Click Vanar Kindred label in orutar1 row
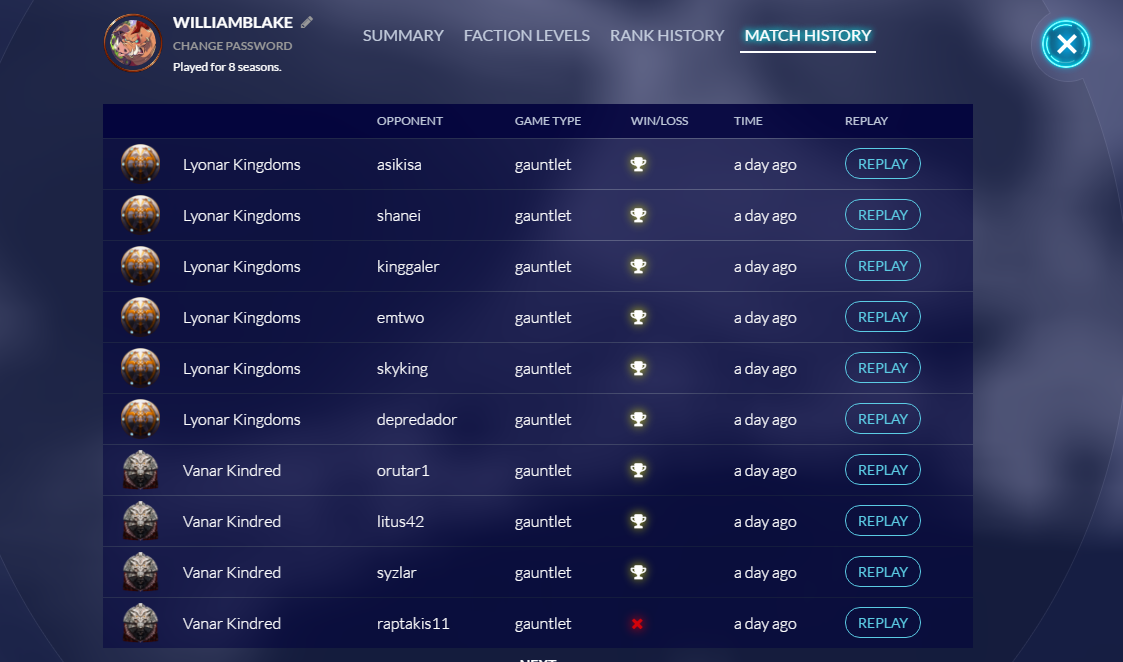The height and width of the screenshot is (662, 1123). click(x=231, y=470)
